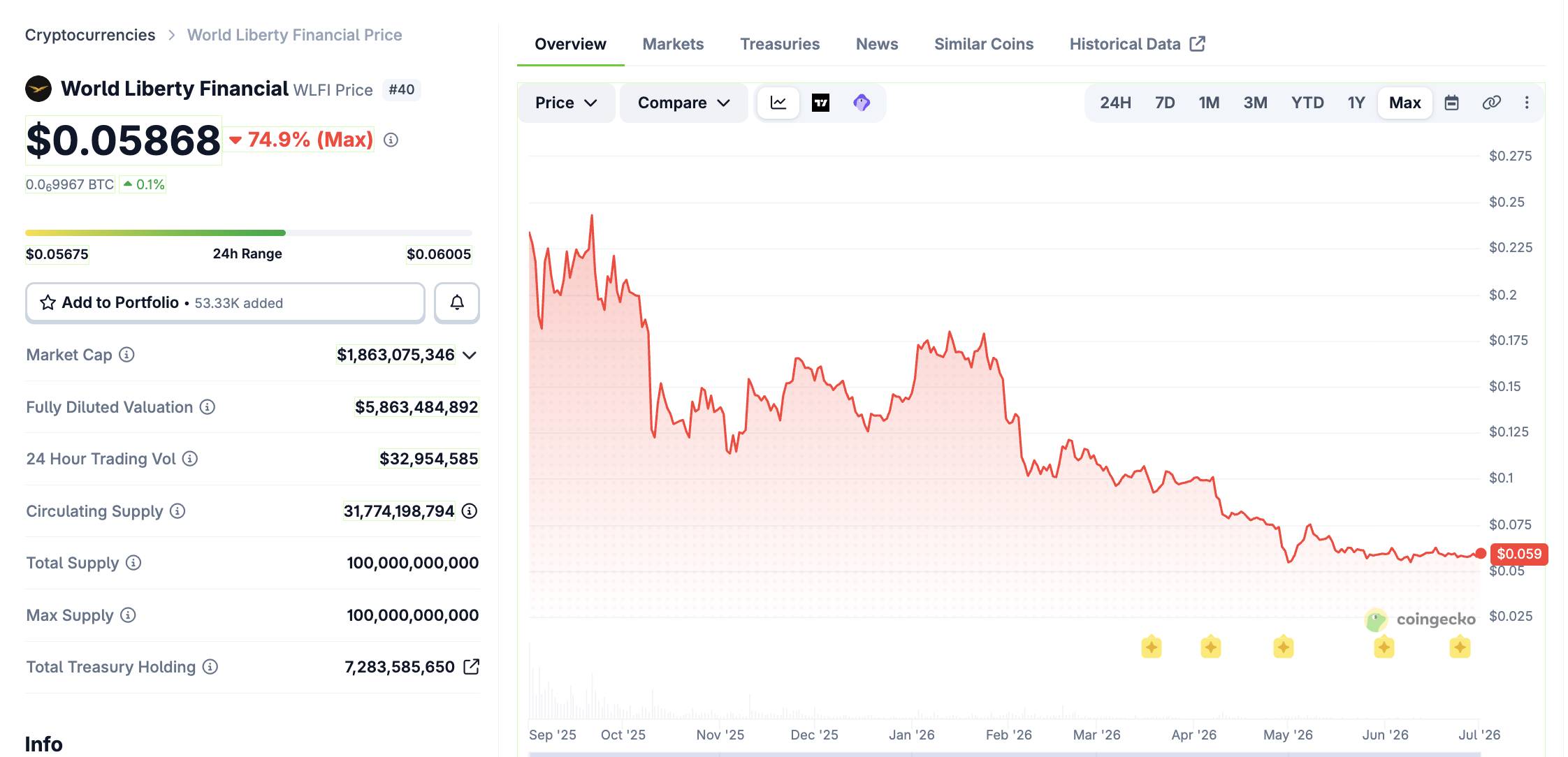Click the $1,863,075,346 market cap value

tap(395, 355)
